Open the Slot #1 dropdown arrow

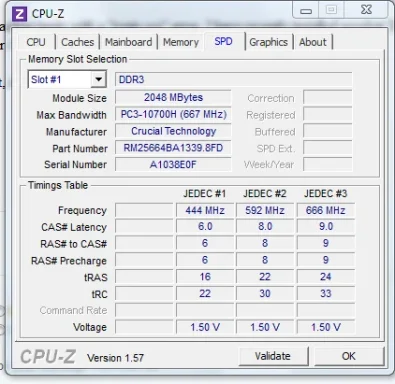click(98, 79)
